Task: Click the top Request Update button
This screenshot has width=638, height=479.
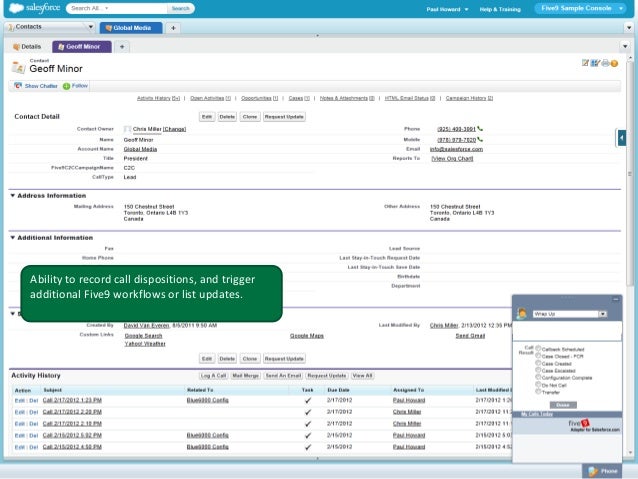Action: 284,117
